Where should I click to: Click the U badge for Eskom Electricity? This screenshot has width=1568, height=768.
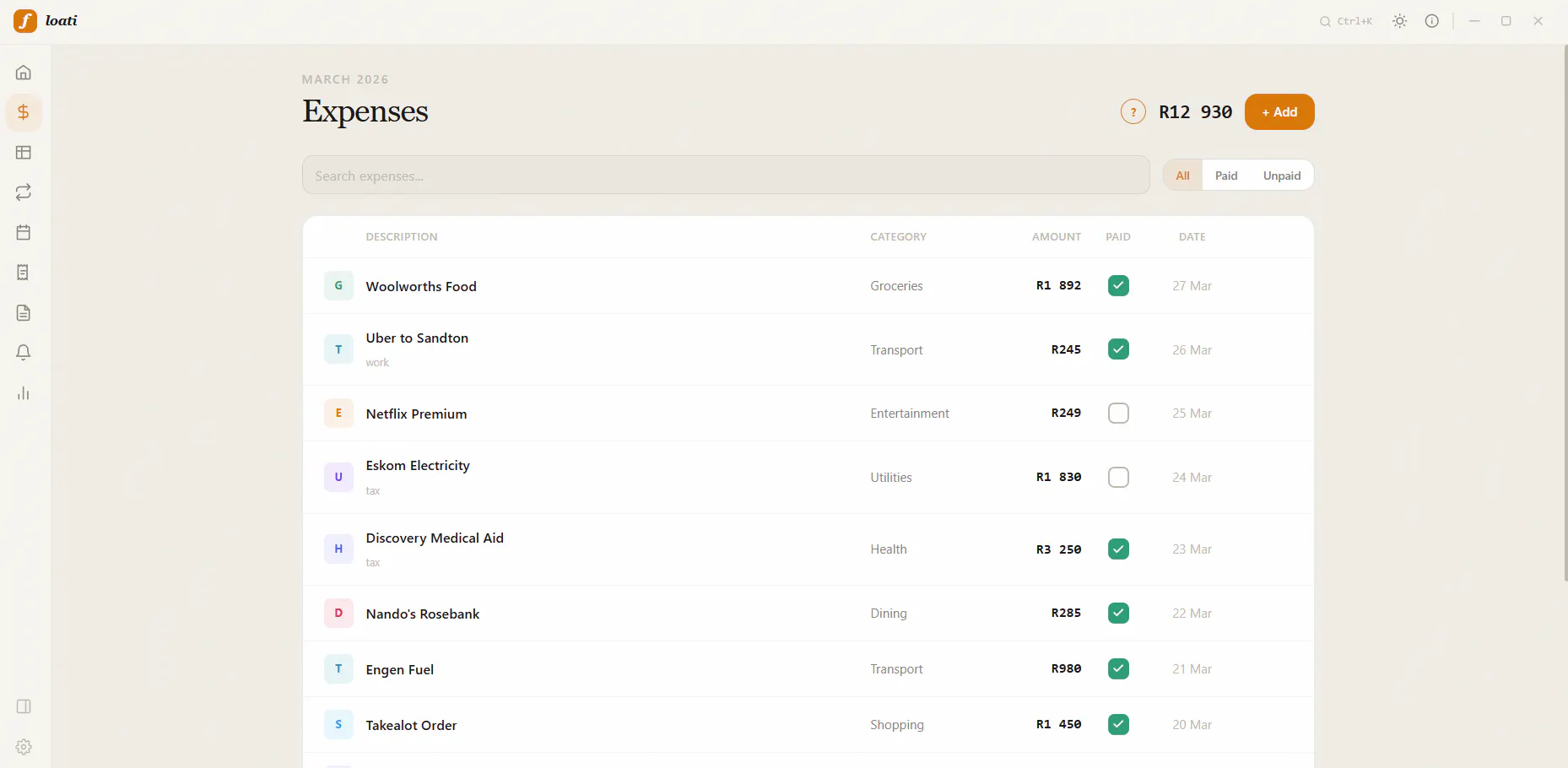[338, 477]
